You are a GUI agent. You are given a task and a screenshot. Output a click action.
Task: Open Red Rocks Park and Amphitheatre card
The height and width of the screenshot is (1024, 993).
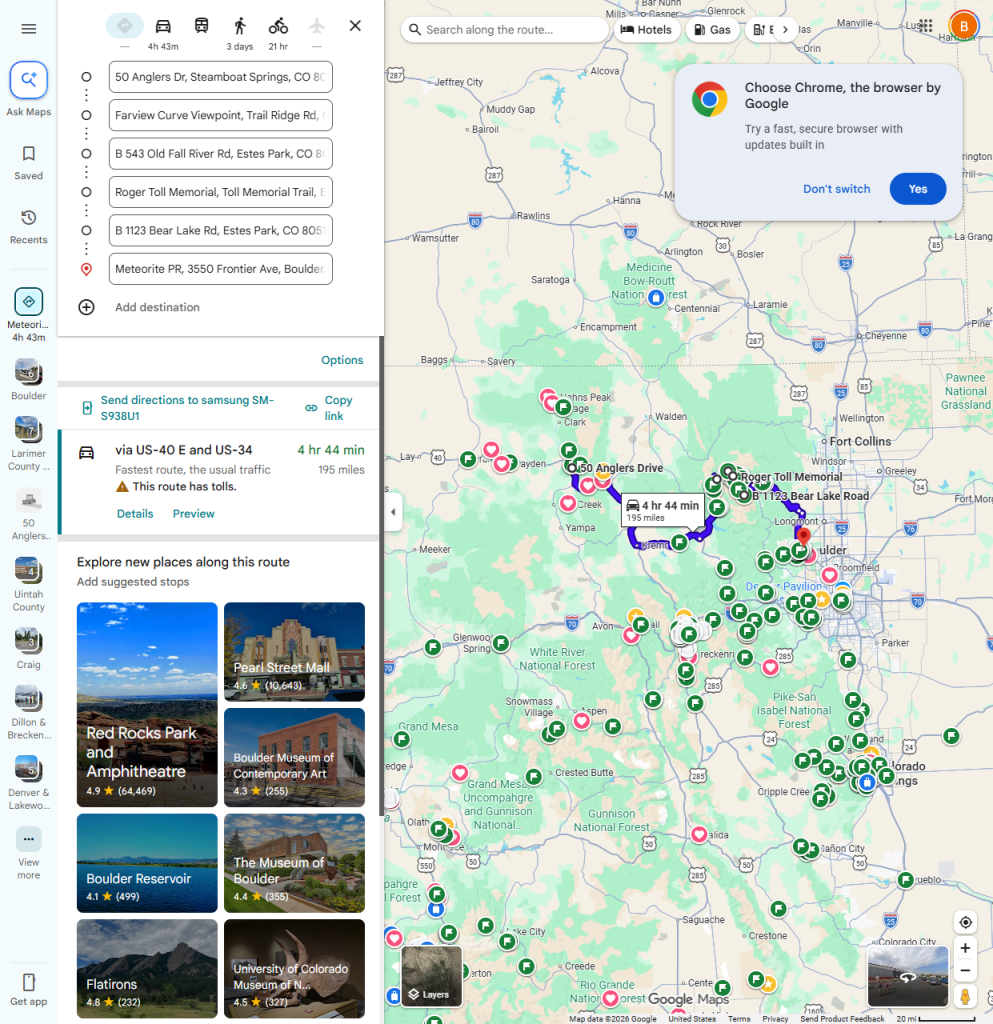click(147, 705)
